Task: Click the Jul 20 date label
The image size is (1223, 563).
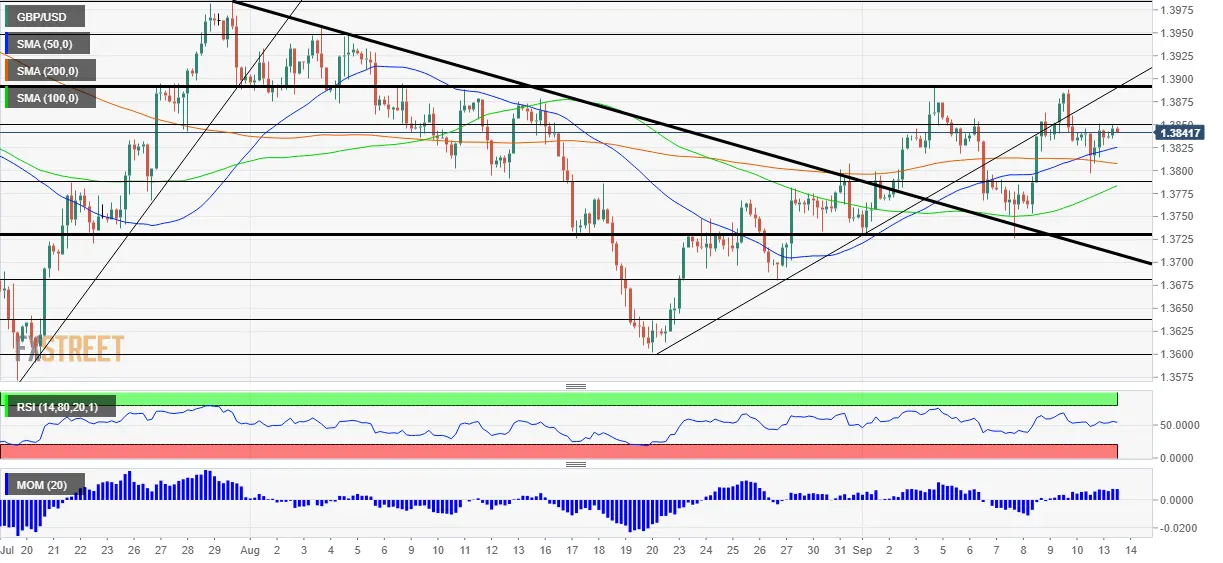Action: coord(19,551)
